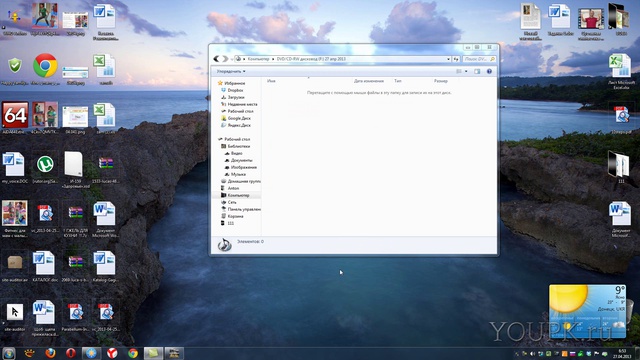Click the disc icon in details pane

point(224,244)
